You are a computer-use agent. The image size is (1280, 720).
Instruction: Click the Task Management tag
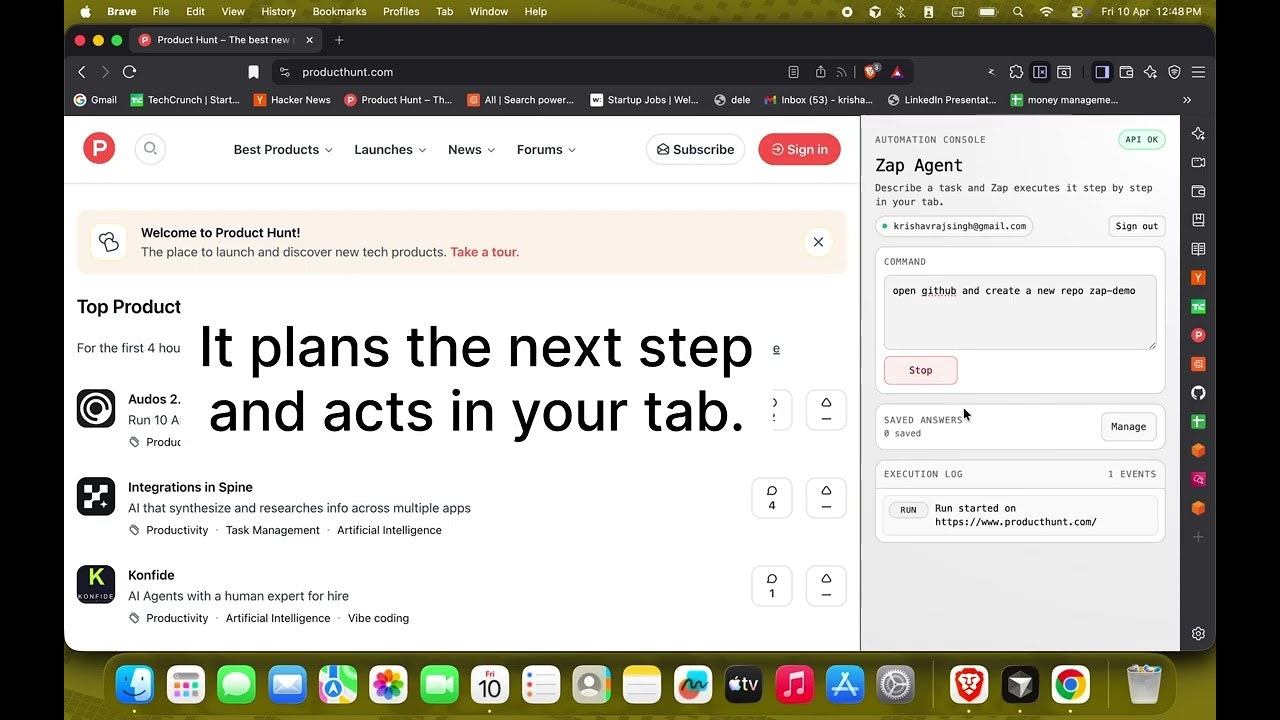[x=273, y=530]
